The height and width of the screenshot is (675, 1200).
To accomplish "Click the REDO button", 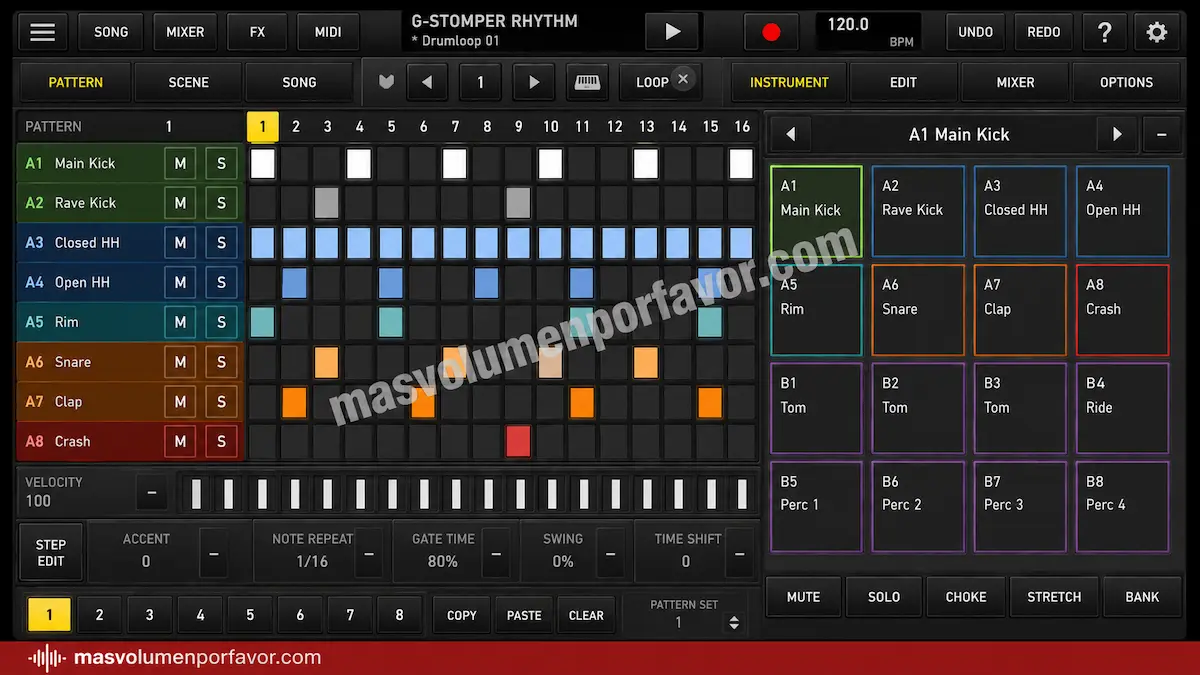I will click(x=1043, y=32).
